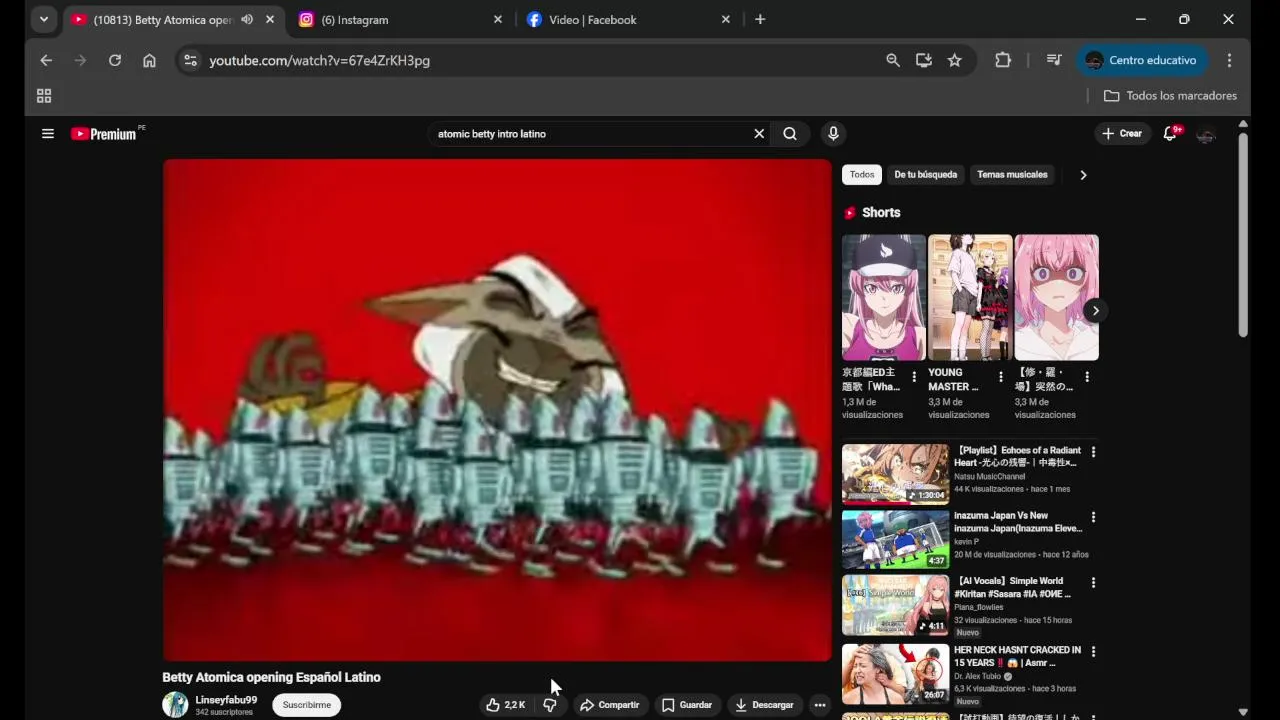Screen dimensions: 1280x720
Task: Close the Video | Facebook tab
Action: (x=726, y=19)
